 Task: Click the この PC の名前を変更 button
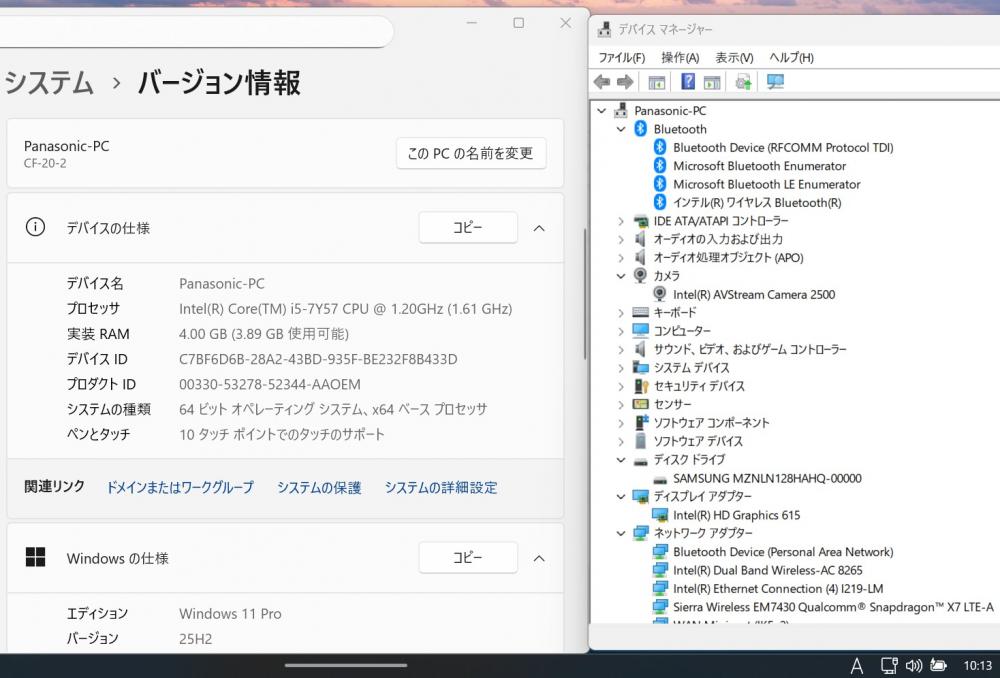(471, 153)
